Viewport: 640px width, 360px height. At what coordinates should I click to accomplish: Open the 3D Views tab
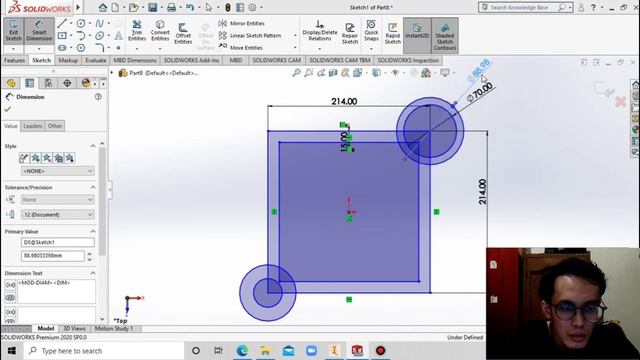pos(74,328)
